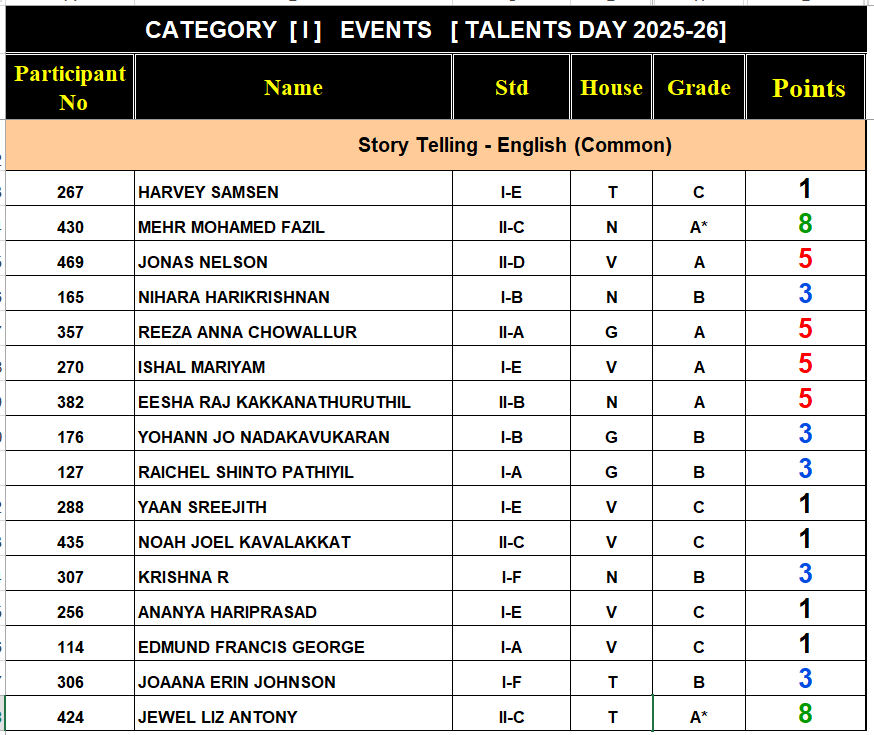Image resolution: width=874 pixels, height=735 pixels.
Task: Select the JONAS NELSON name cell
Action: (x=293, y=259)
